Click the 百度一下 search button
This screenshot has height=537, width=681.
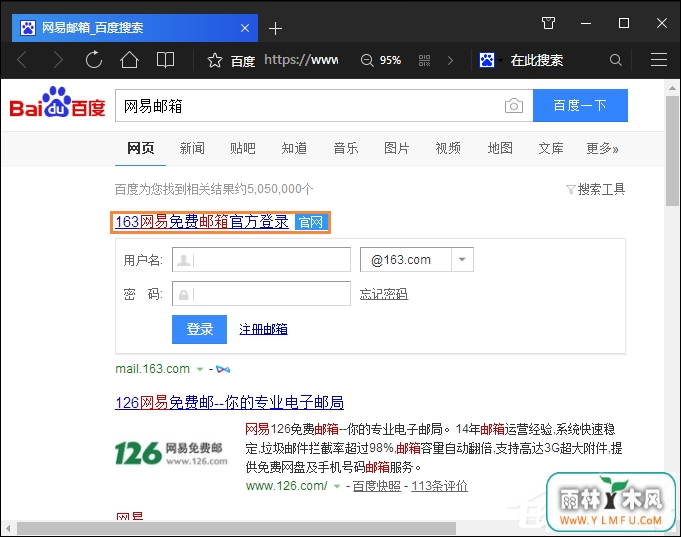580,106
